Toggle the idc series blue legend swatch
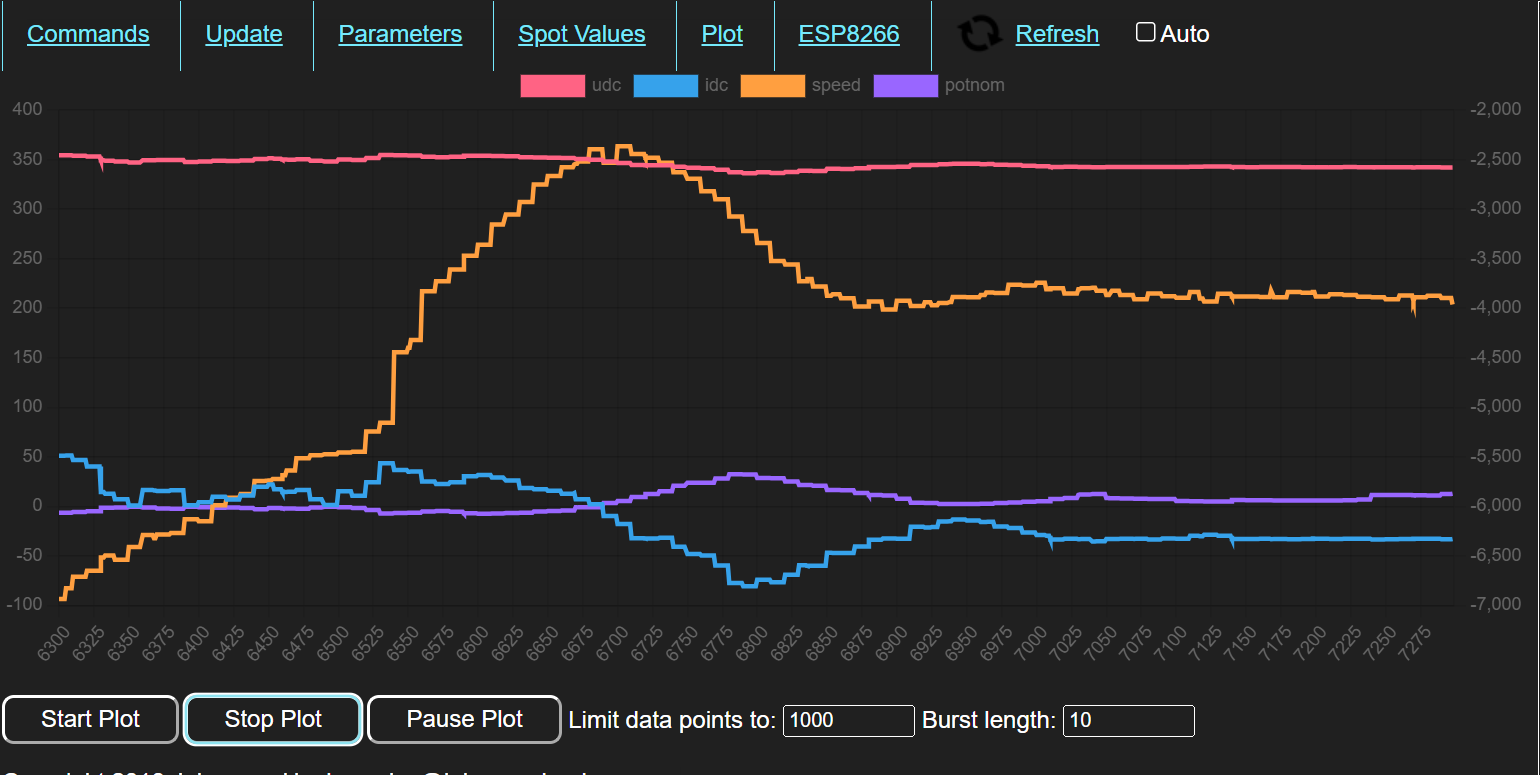Image resolution: width=1540 pixels, height=775 pixels. pyautogui.click(x=665, y=86)
